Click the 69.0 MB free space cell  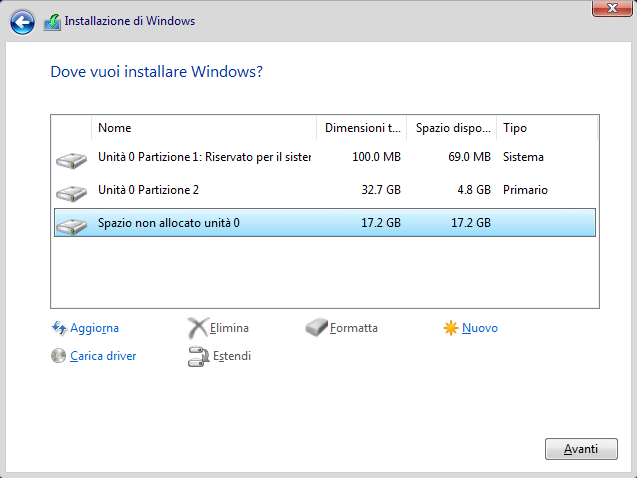coord(469,157)
